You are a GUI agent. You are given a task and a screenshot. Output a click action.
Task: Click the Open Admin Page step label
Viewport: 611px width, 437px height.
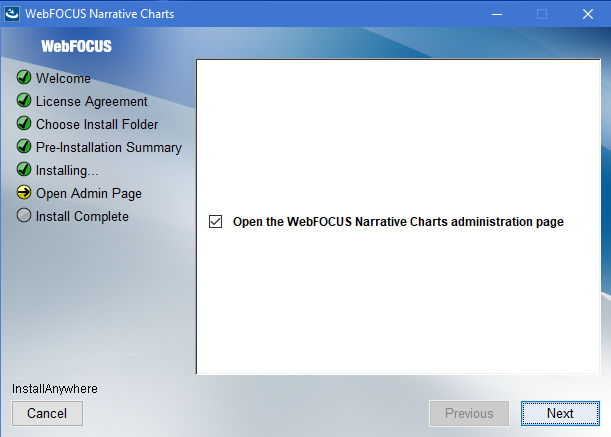coord(89,194)
